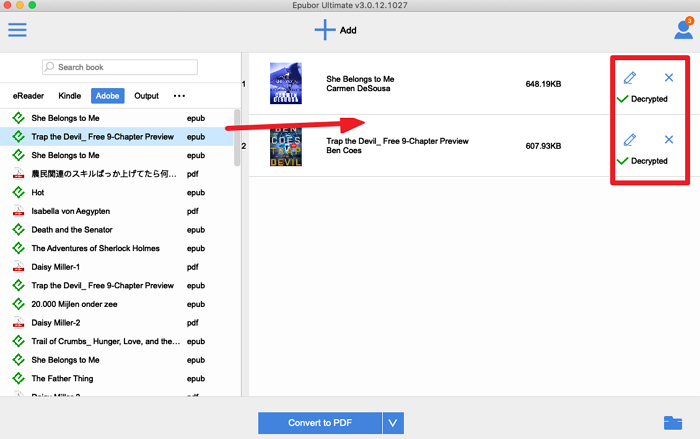Click the book list scrollbar
The image size is (700, 439).
[237, 138]
